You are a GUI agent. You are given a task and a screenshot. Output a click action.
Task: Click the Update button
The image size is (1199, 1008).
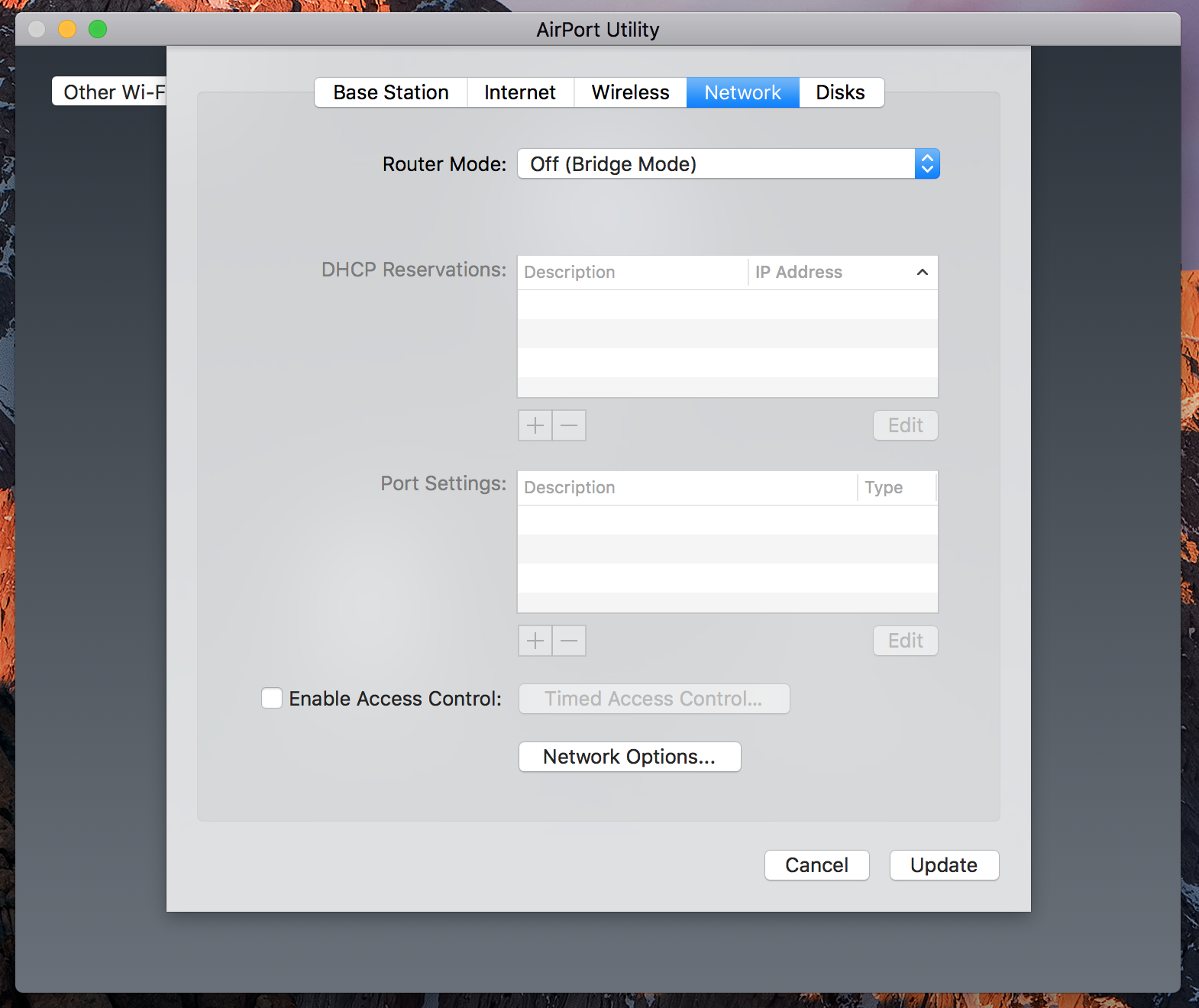click(944, 865)
